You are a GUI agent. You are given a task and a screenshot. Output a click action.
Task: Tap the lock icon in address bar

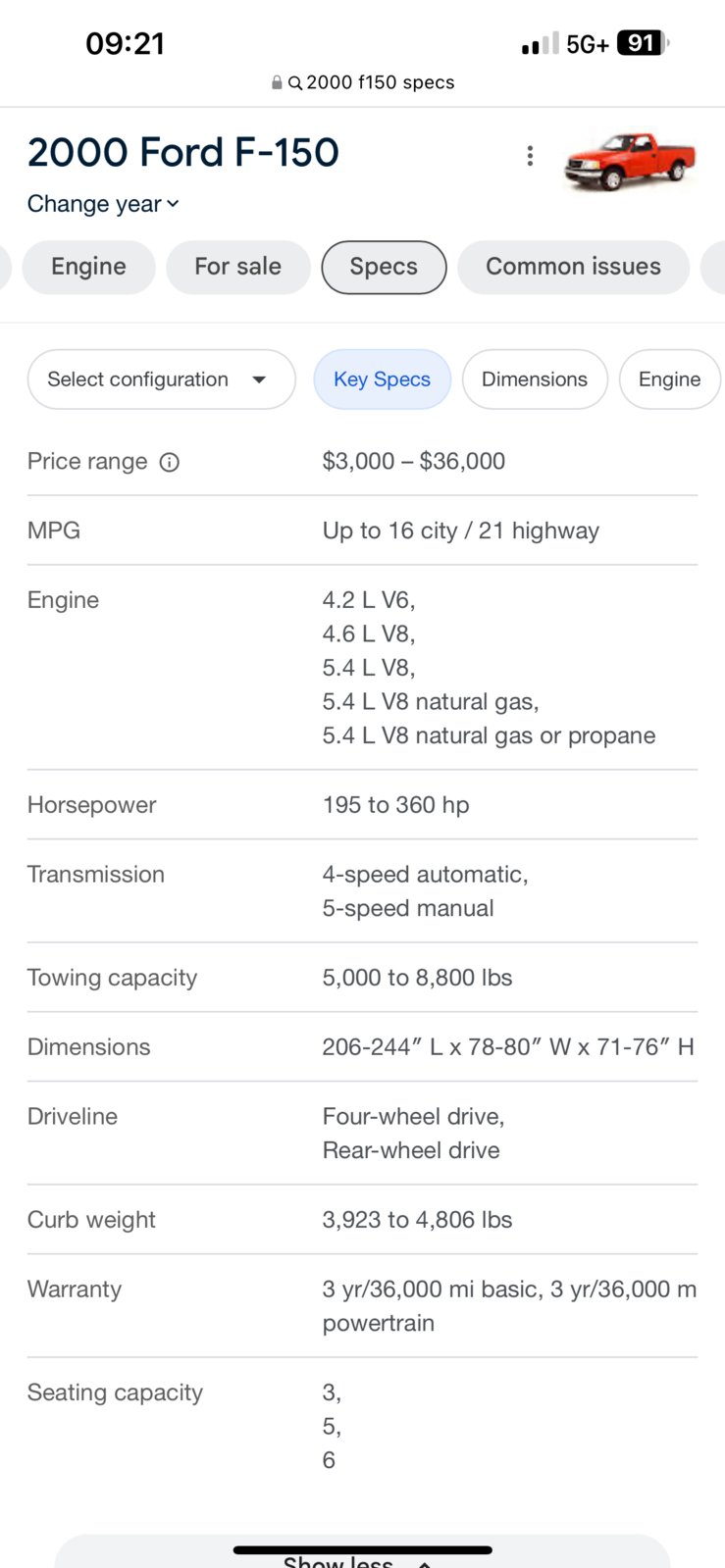pos(278,83)
